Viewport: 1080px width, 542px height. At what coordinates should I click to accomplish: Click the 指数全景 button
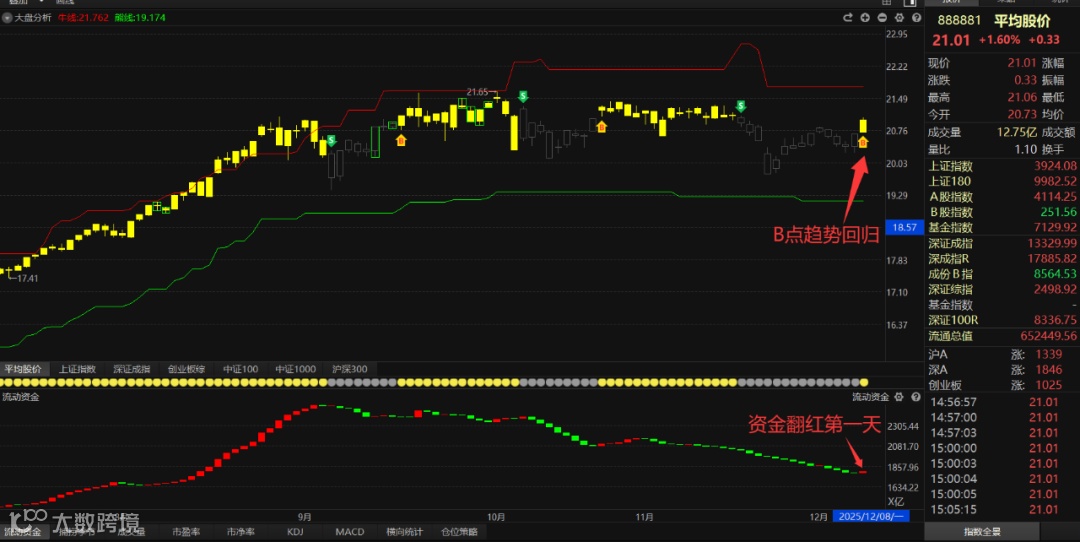(982, 532)
